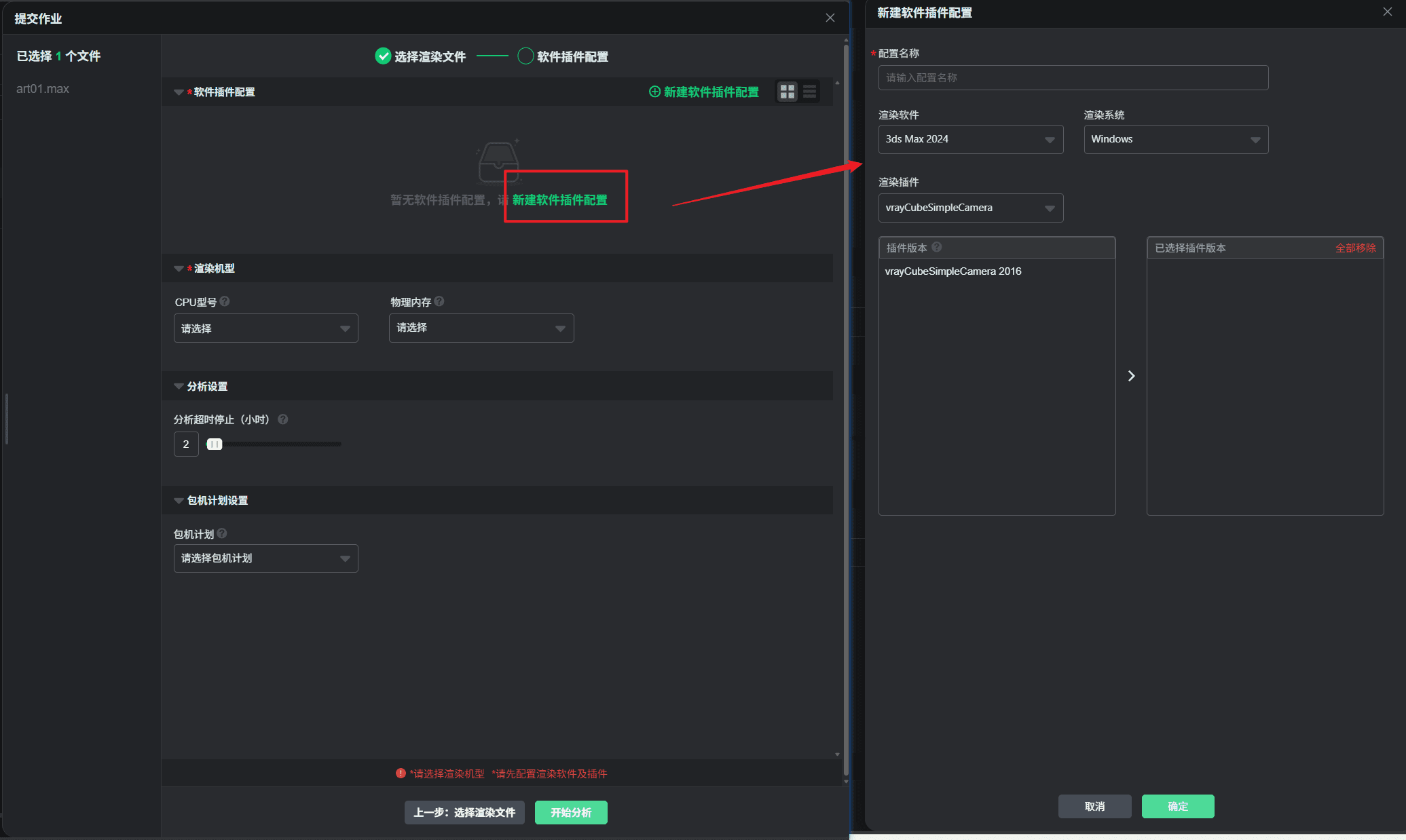Click the 新建软件插件配置 link in empty state
Viewport: 1406px width, 840px height.
pos(560,199)
